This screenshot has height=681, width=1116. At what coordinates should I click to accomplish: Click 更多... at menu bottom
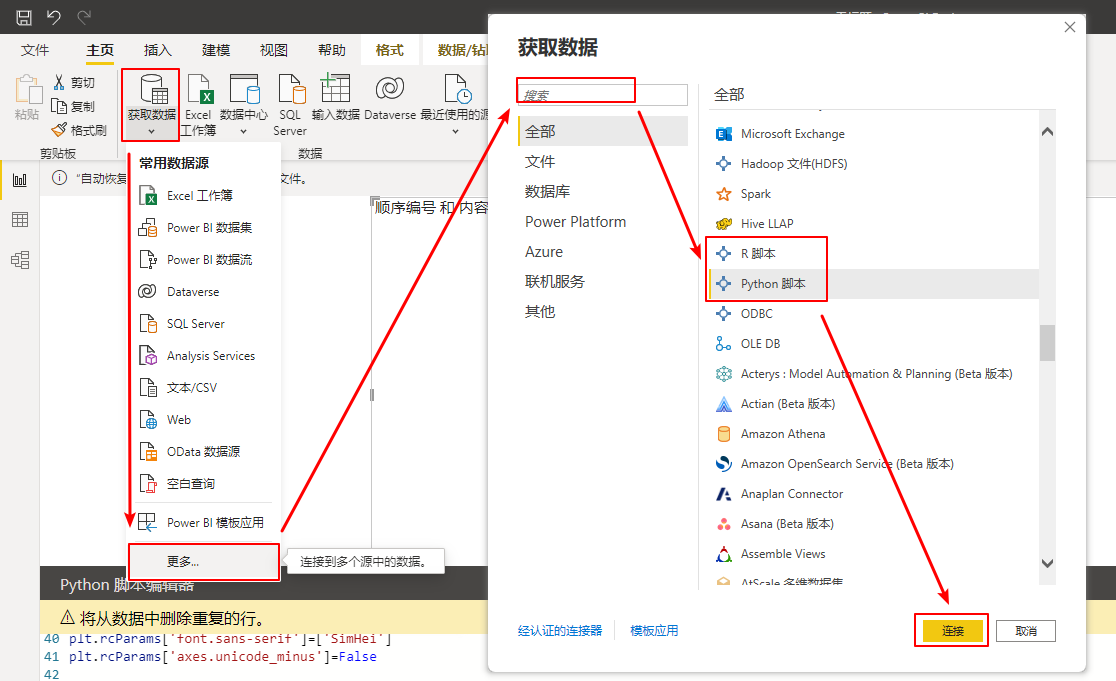click(x=204, y=561)
